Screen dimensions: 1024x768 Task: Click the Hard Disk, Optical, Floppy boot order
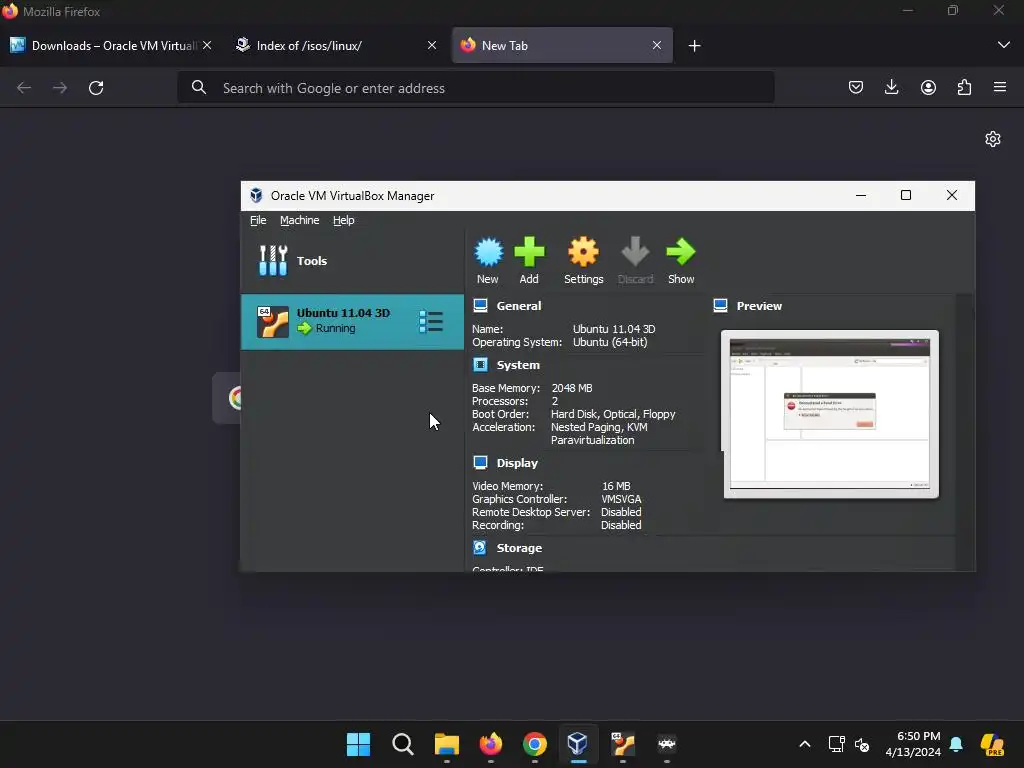(x=613, y=414)
